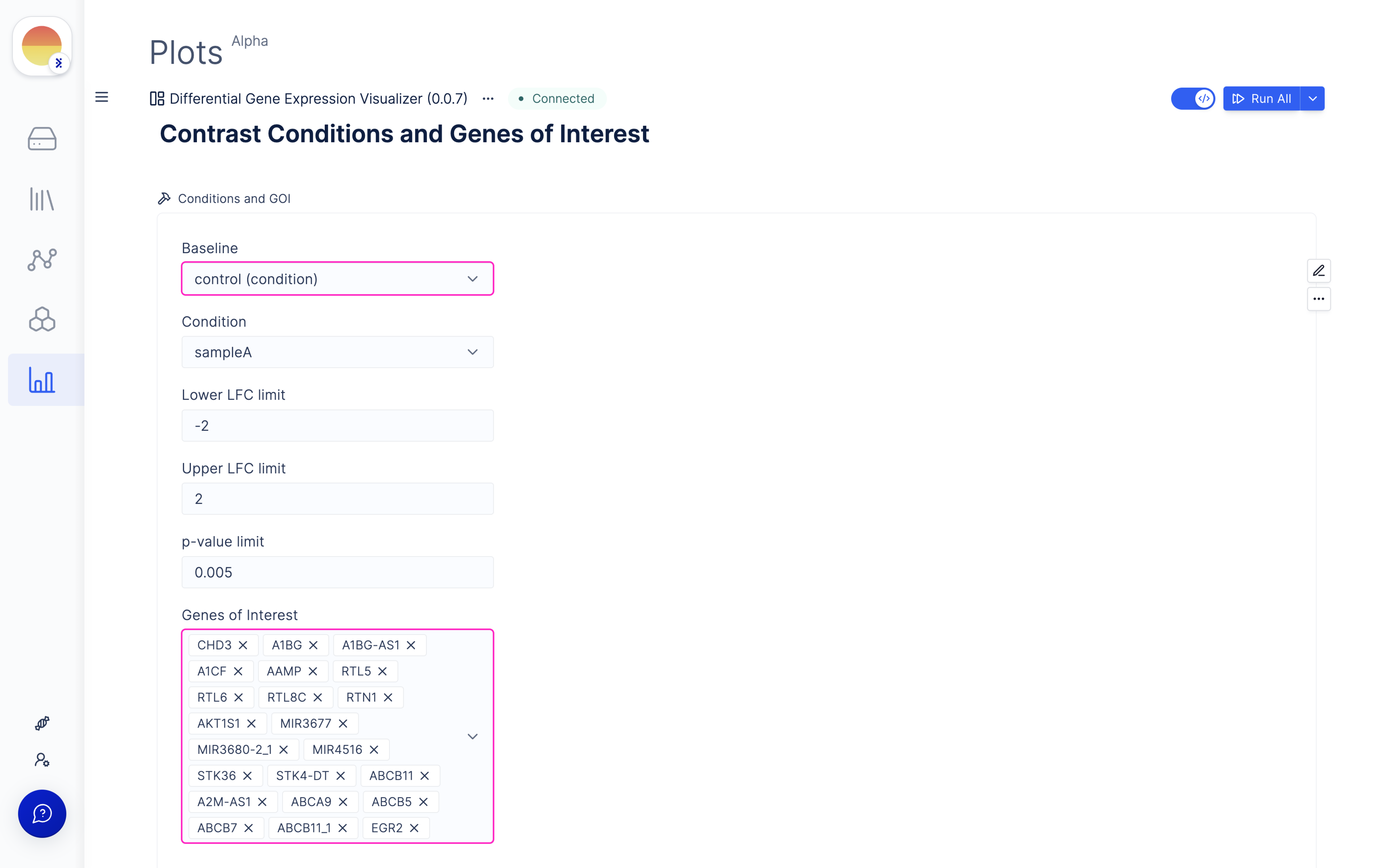Expand the Run All options arrow
Image resolution: width=1389 pixels, height=868 pixels.
click(x=1312, y=99)
